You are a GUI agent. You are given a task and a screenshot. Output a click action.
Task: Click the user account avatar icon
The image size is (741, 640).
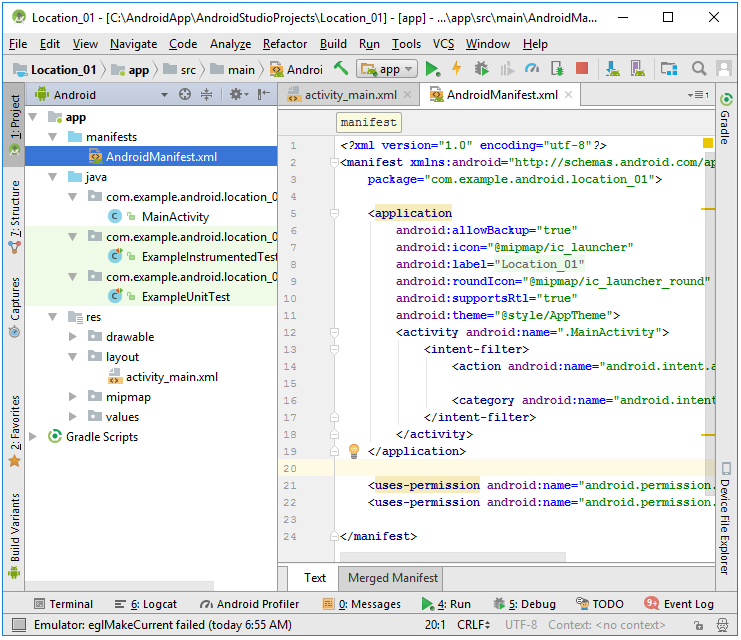pos(724,69)
